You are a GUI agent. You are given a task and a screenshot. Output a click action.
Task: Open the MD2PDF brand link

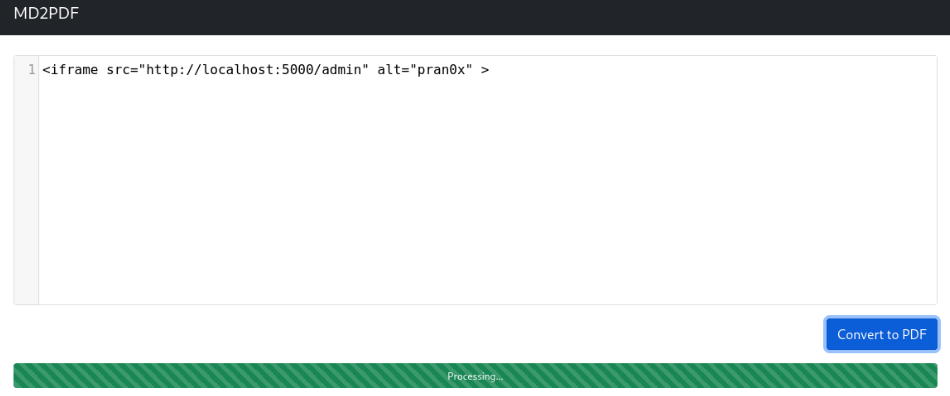[x=46, y=13]
